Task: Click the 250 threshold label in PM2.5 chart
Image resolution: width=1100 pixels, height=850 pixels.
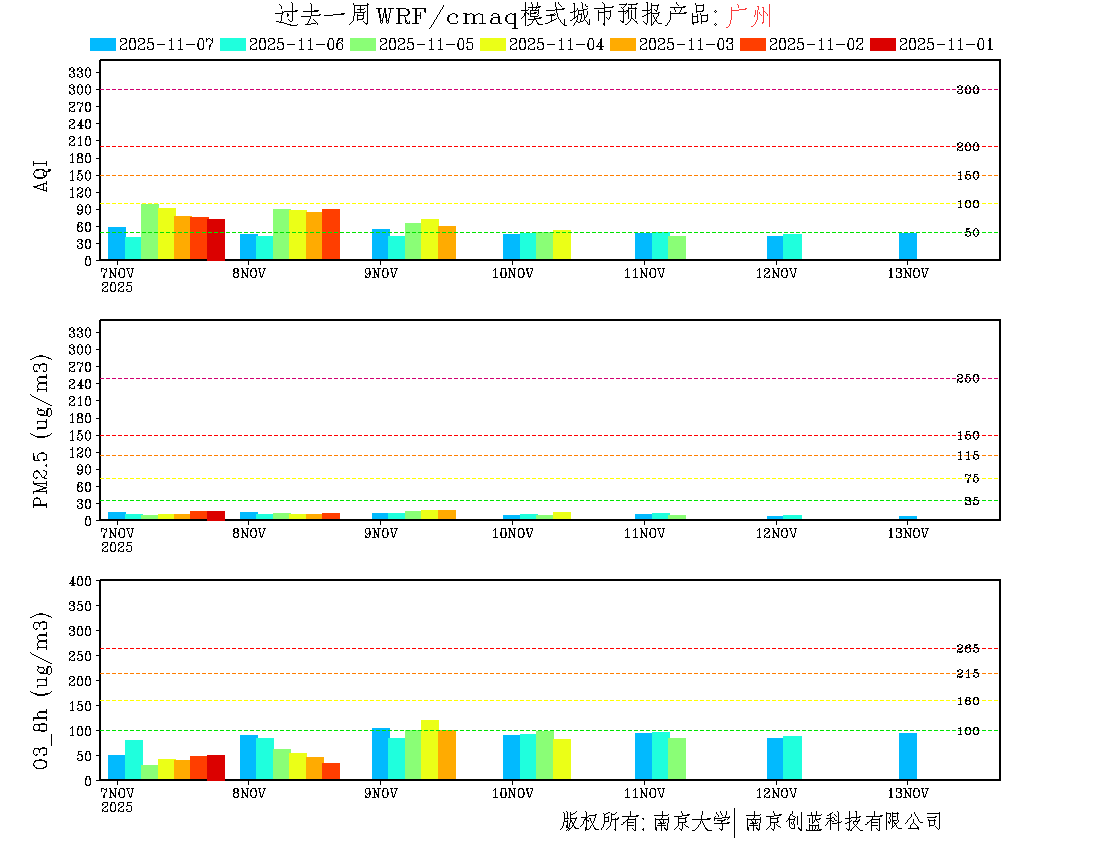Action: 967,378
